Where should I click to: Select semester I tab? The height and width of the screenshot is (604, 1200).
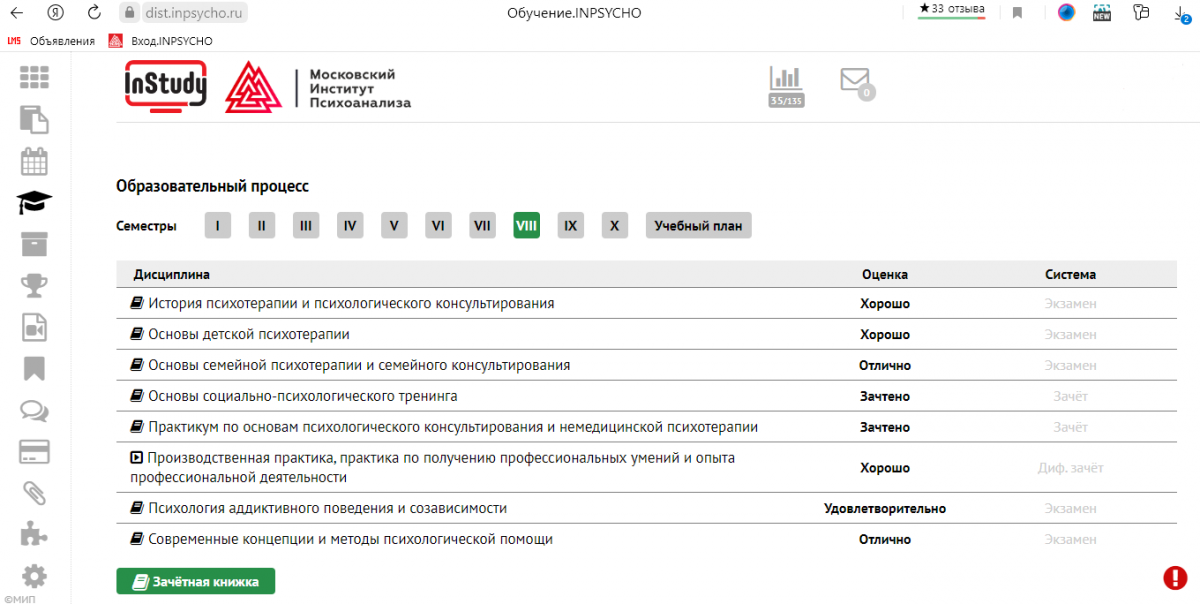217,225
